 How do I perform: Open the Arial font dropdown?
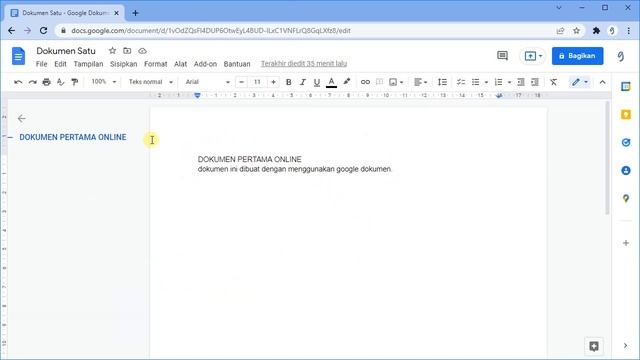click(207, 82)
